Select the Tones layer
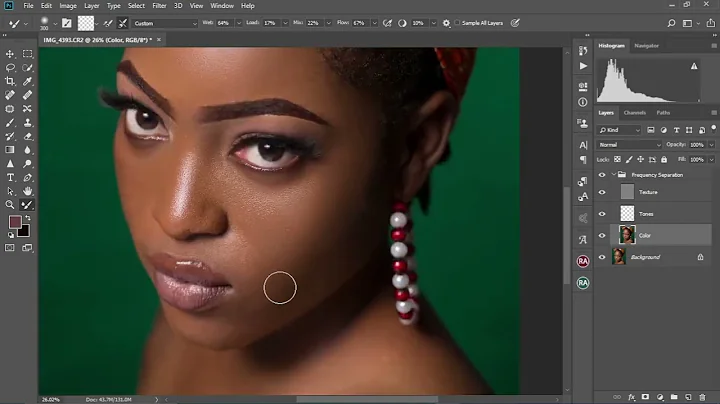Image resolution: width=720 pixels, height=404 pixels. pos(661,213)
